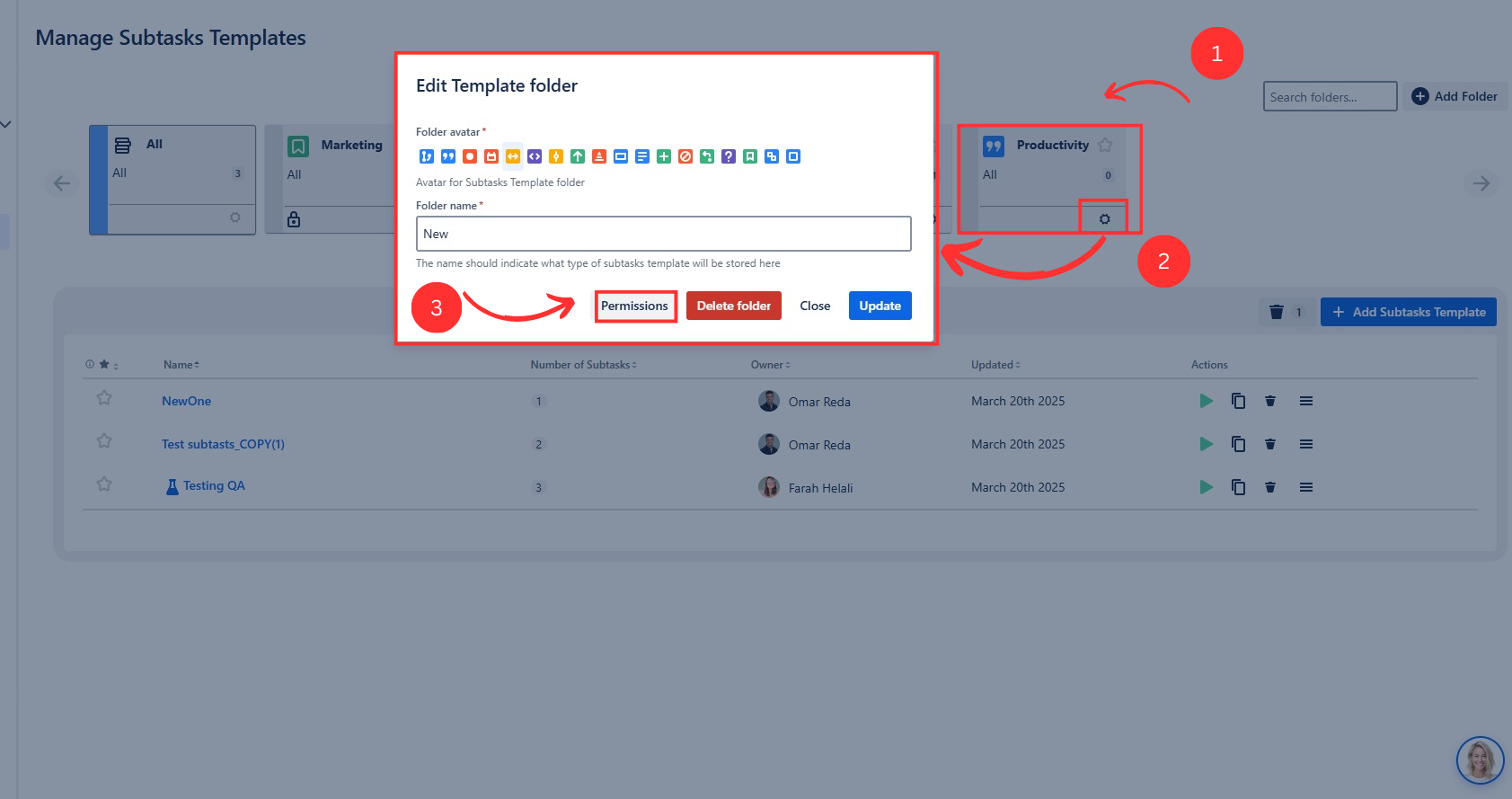Choose the purple question mark avatar
Image resolution: width=1512 pixels, height=799 pixels.
point(729,156)
